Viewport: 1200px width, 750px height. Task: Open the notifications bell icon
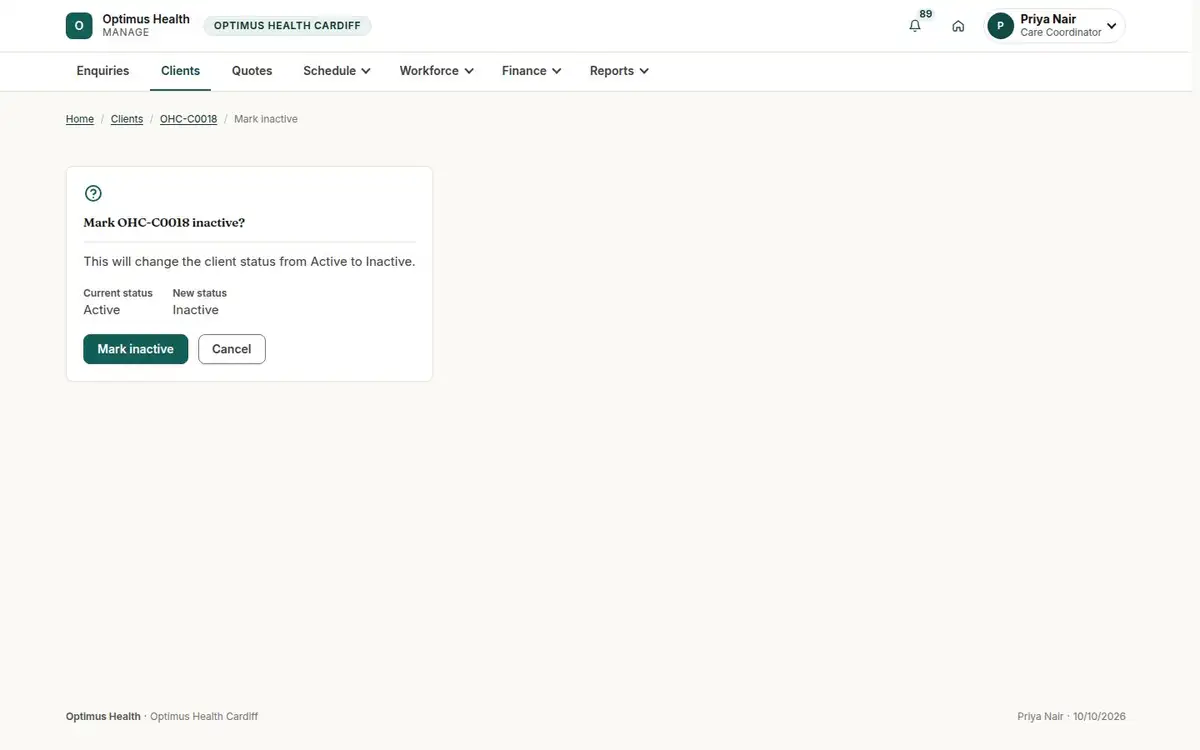pyautogui.click(x=915, y=26)
